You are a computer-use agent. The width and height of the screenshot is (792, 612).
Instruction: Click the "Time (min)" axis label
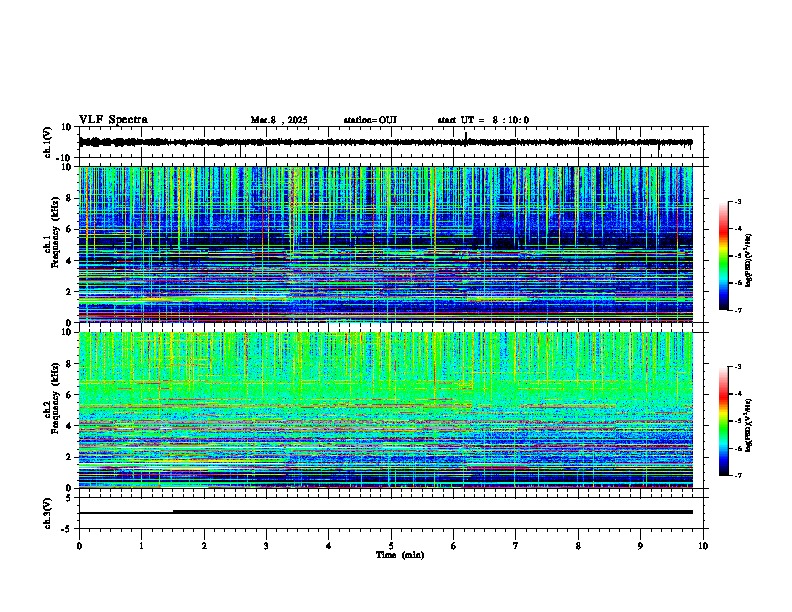coord(400,555)
